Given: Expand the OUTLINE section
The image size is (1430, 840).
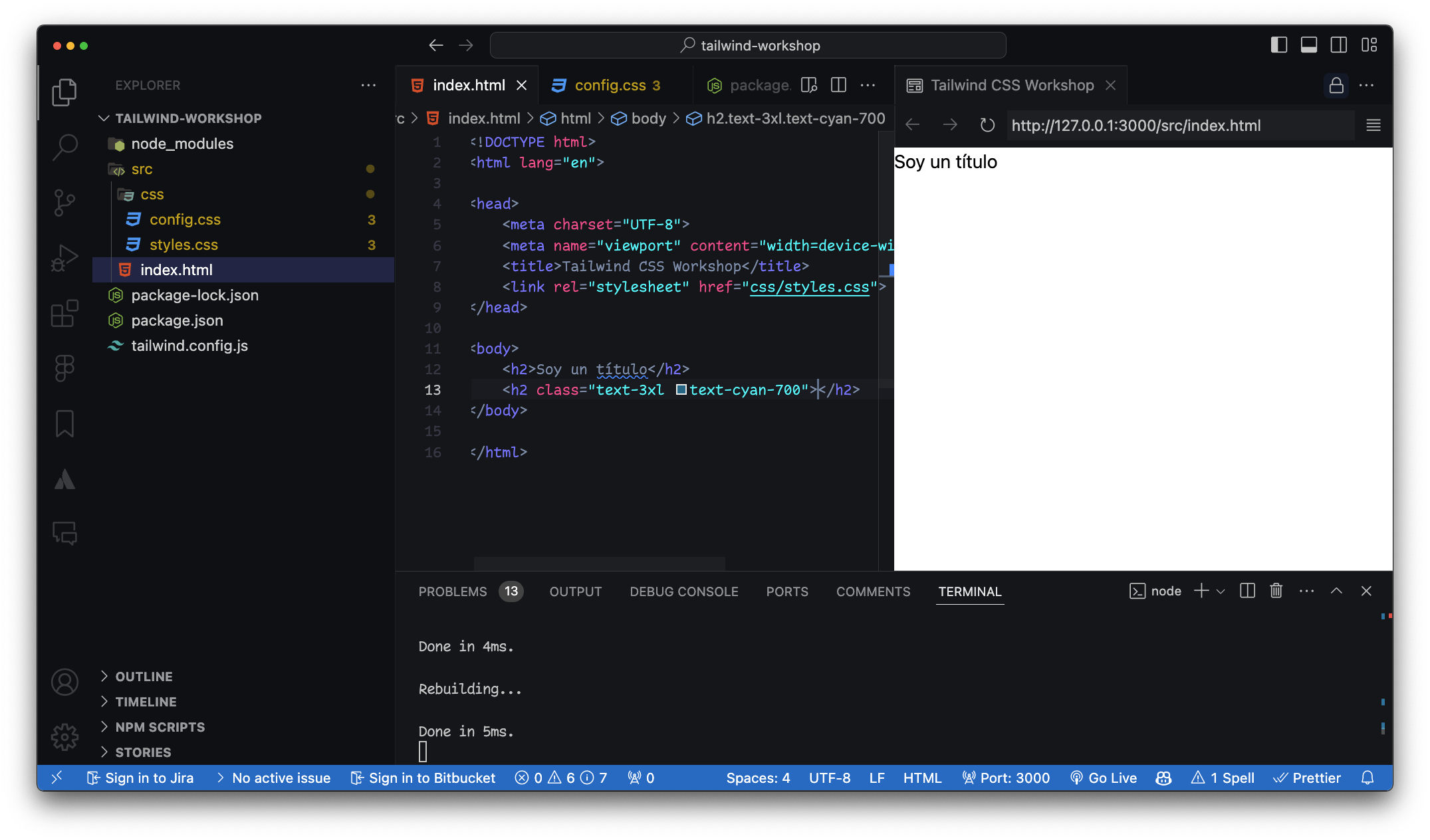Looking at the screenshot, I should 144,677.
